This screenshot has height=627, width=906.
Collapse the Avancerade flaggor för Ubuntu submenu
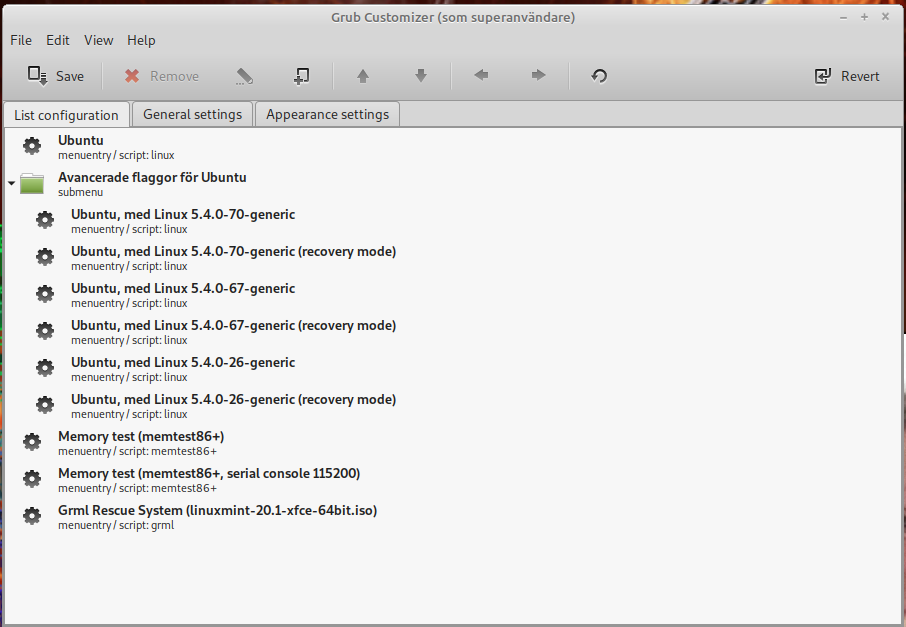[x=11, y=183]
